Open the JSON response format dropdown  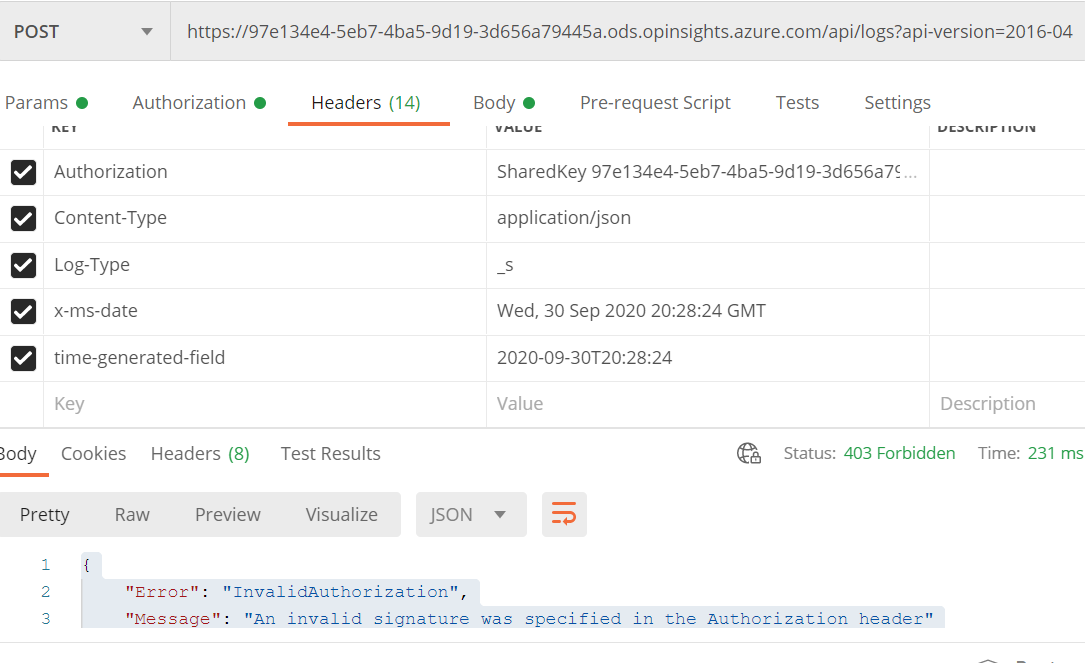coord(471,514)
